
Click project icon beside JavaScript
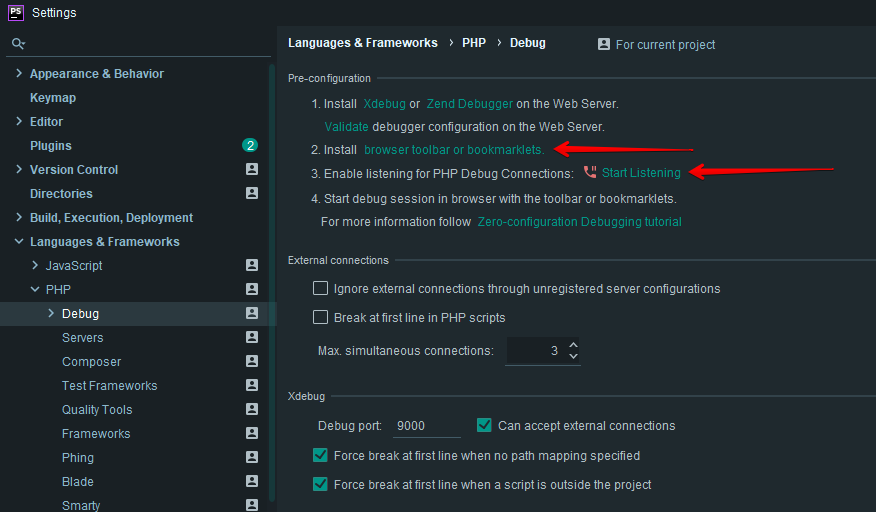click(252, 265)
